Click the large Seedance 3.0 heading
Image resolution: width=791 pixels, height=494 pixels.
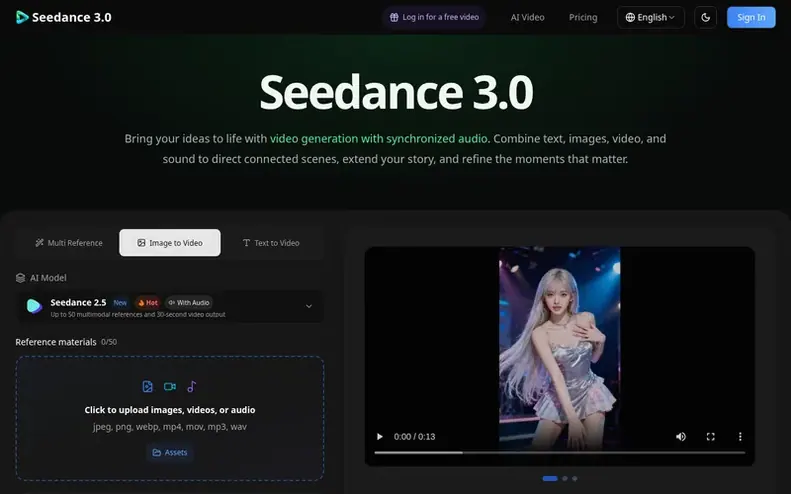click(396, 92)
